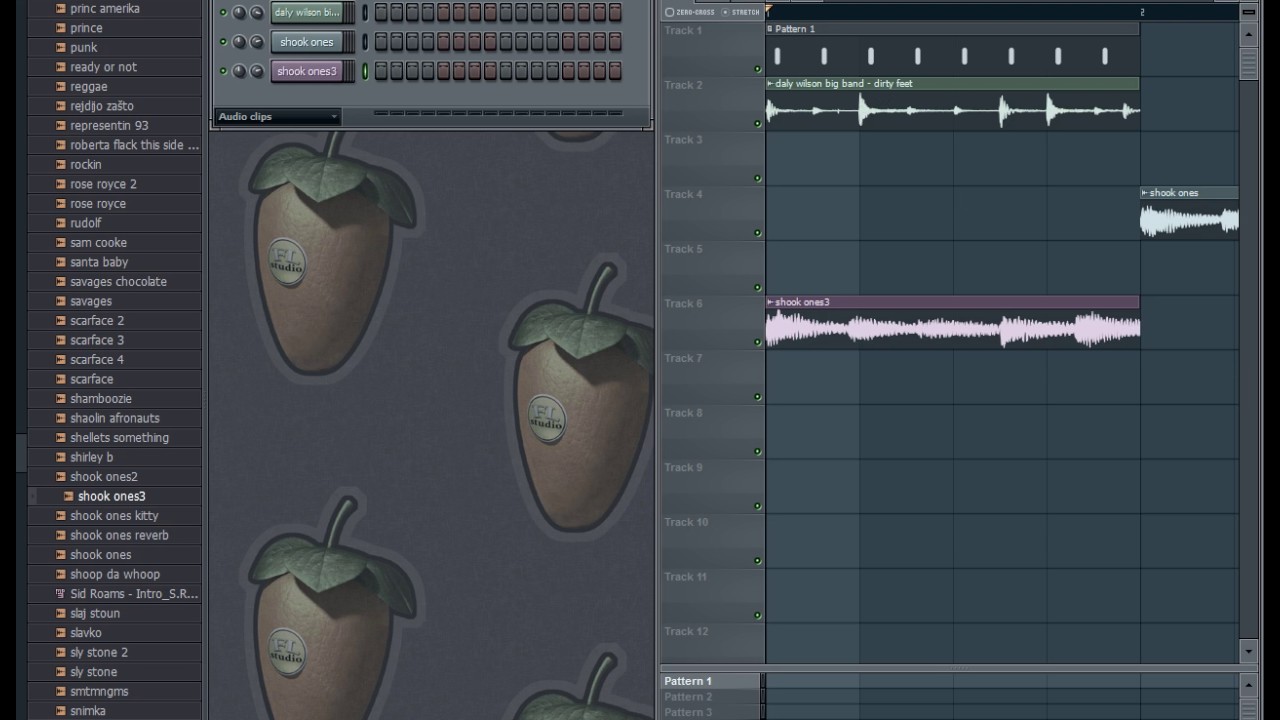This screenshot has height=720, width=1280.
Task: Click the pattern list scrollbar up arrow
Action: click(1248, 685)
